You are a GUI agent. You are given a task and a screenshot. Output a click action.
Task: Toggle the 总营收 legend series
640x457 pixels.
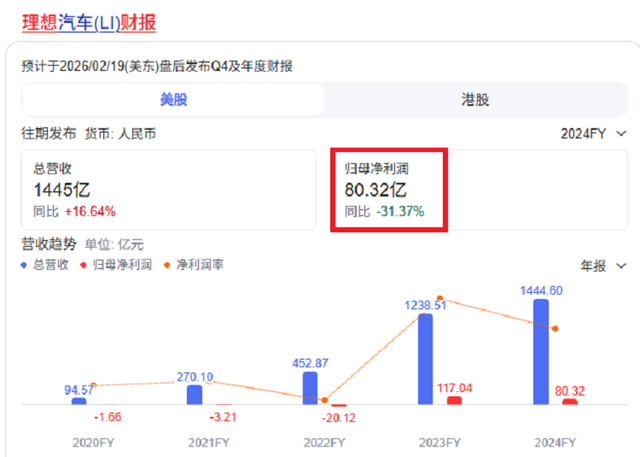click(x=45, y=265)
